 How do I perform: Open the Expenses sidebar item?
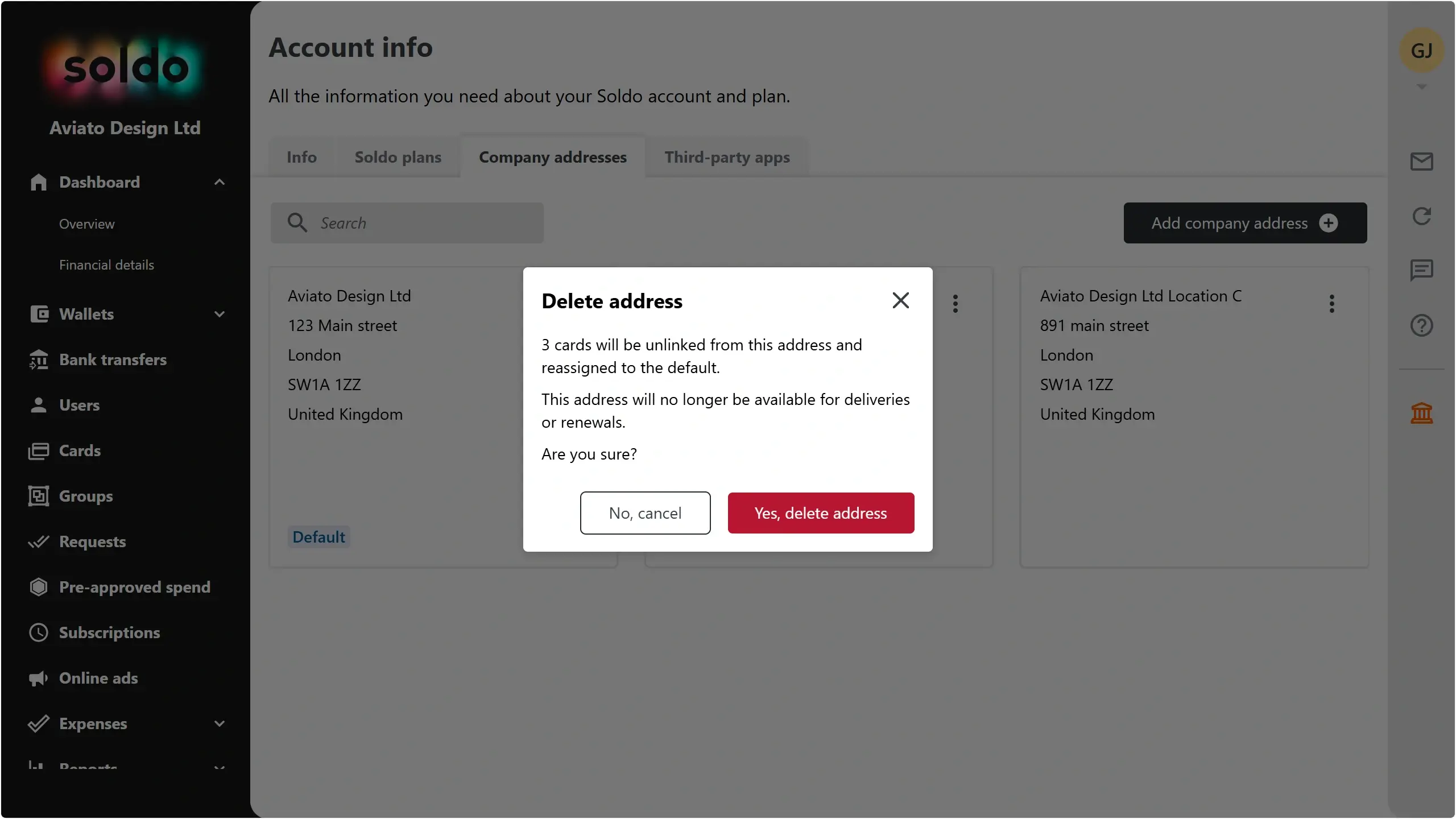[x=93, y=723]
